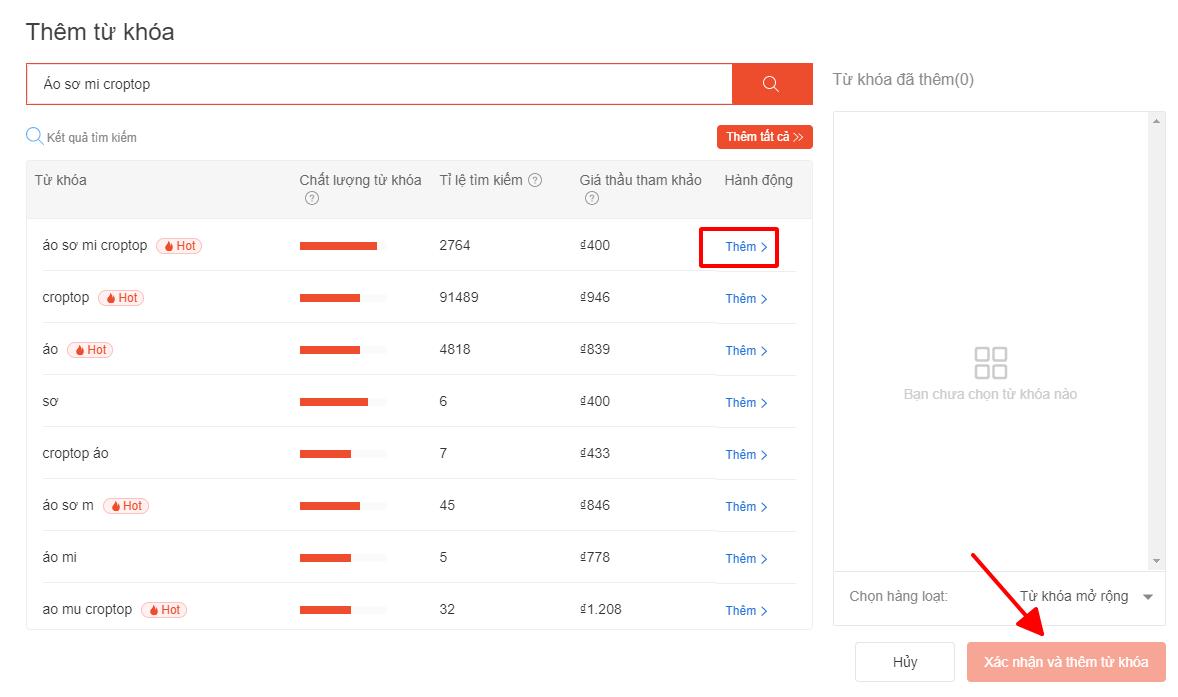Click "Xác nhận và thêm từ khóa" button

coord(1065,661)
